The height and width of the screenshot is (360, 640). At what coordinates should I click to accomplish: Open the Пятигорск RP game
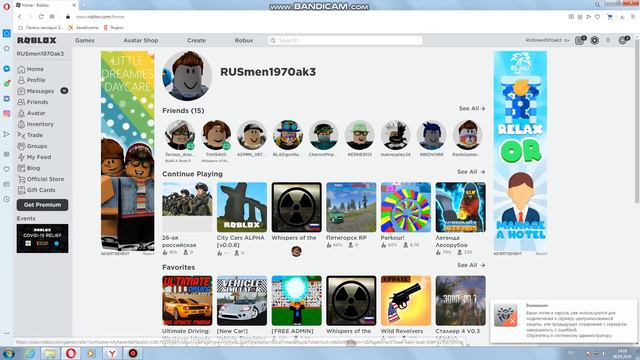(x=351, y=207)
